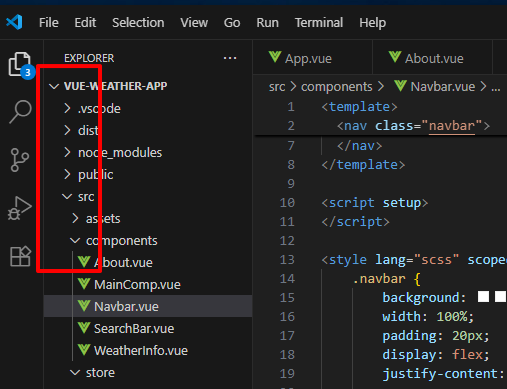Collapse the store folder
Screen dimensions: 507x389
point(148,372)
